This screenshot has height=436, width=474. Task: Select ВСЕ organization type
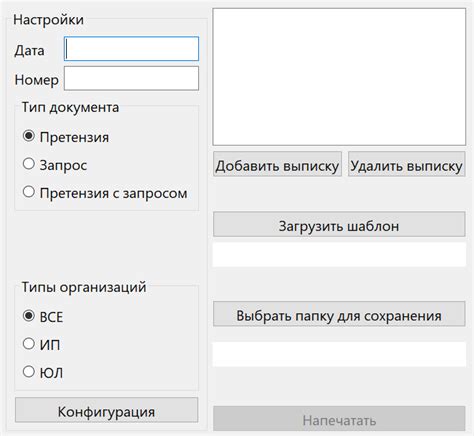coord(43,316)
